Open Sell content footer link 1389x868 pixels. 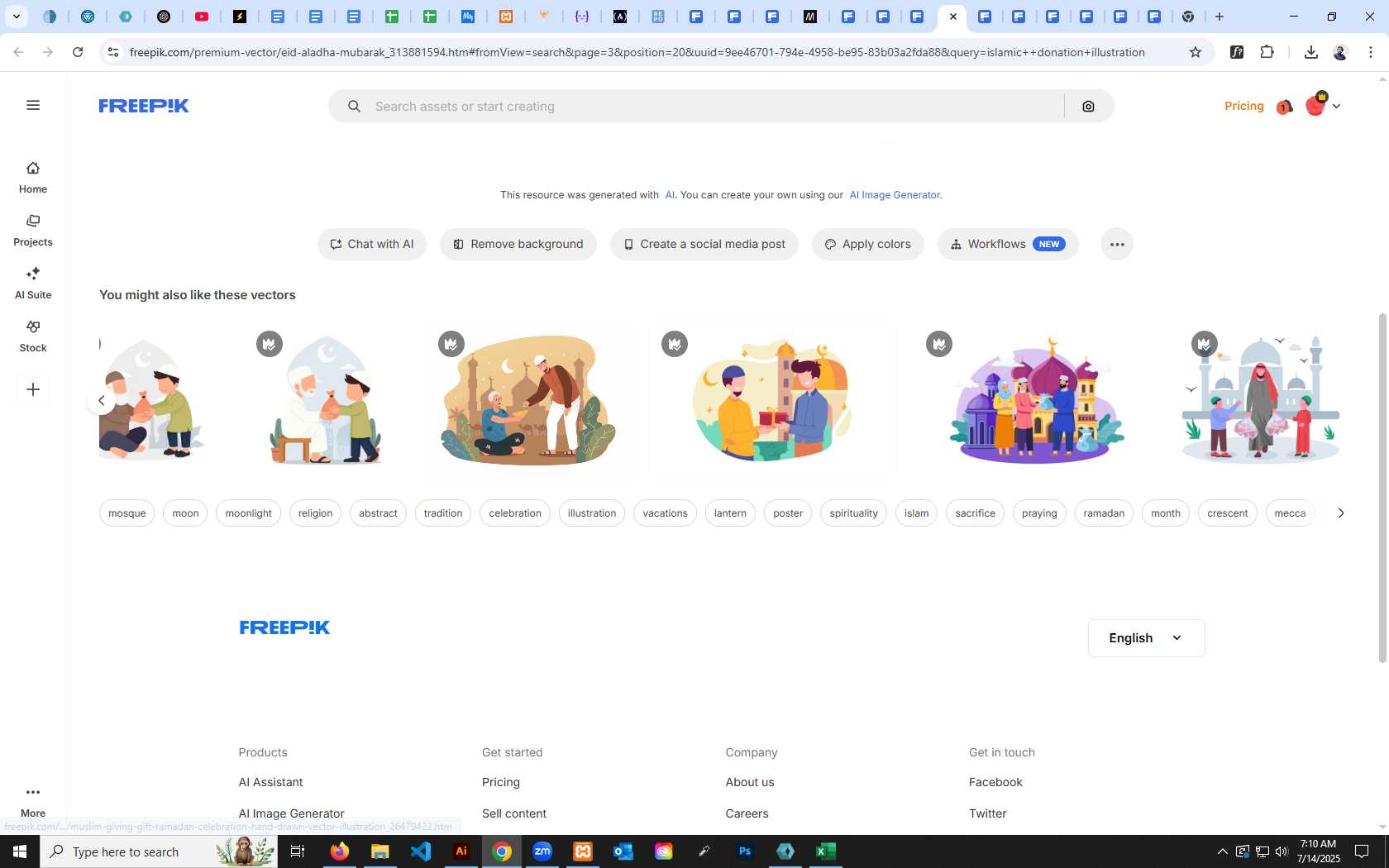point(514,813)
